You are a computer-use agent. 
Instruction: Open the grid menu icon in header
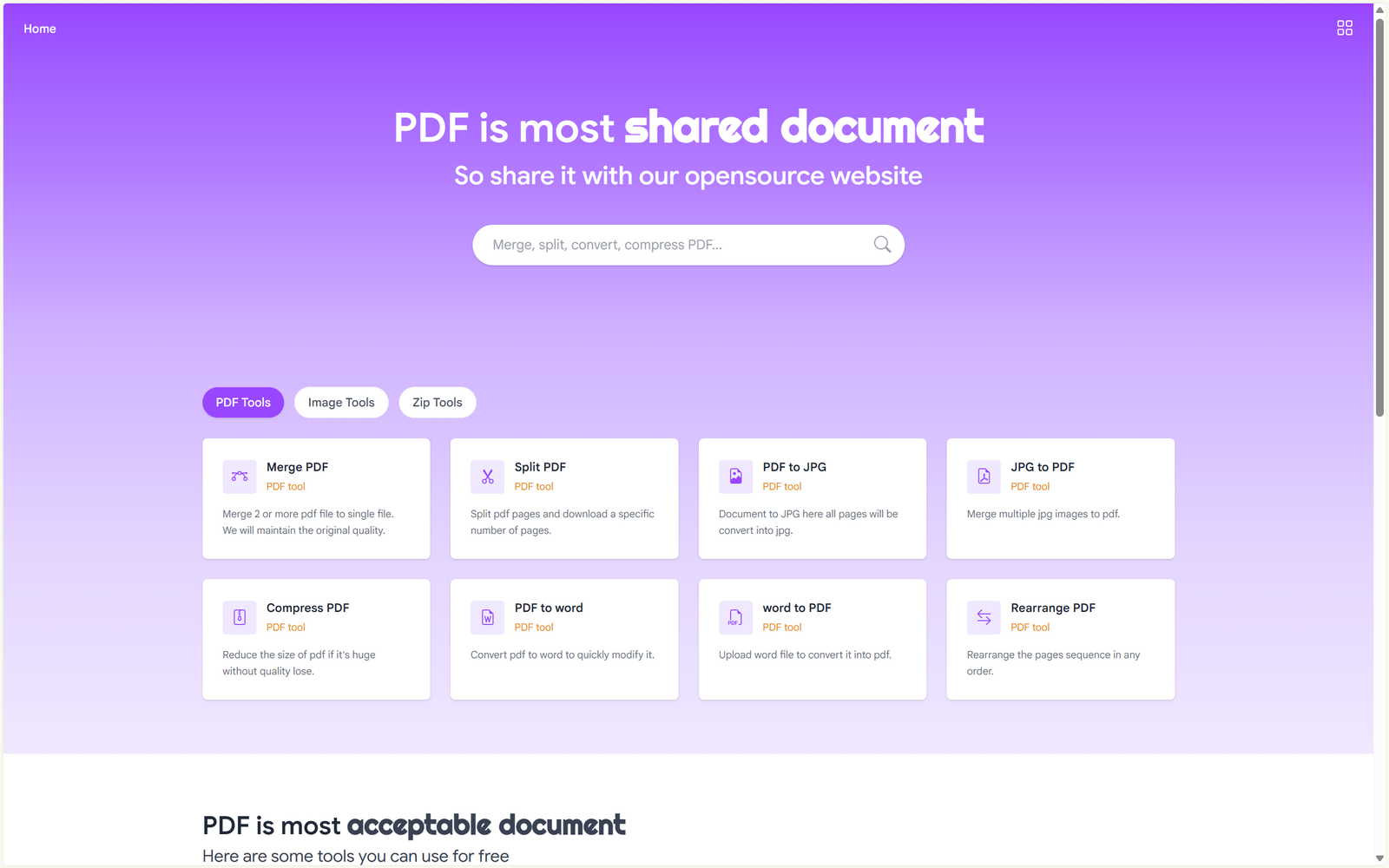point(1344,29)
